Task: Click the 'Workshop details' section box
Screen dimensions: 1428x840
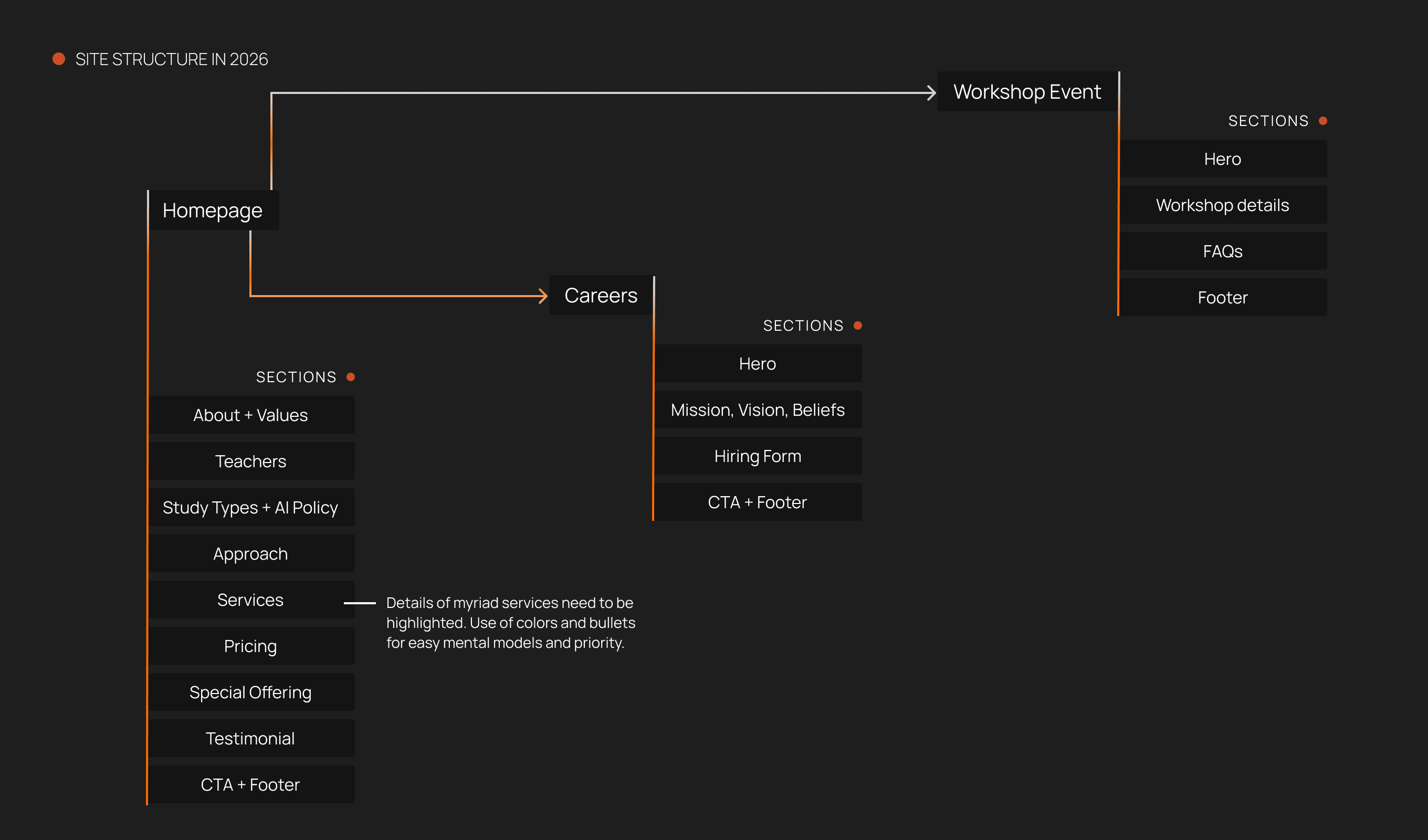Action: click(1223, 205)
